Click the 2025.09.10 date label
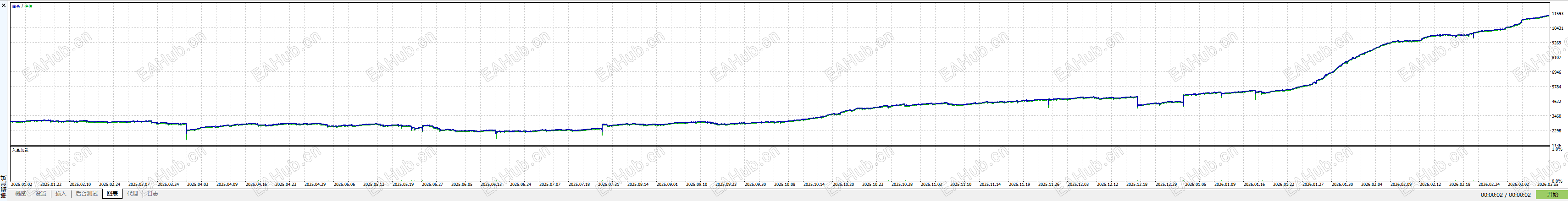The height and width of the screenshot is (201, 1568). [696, 185]
